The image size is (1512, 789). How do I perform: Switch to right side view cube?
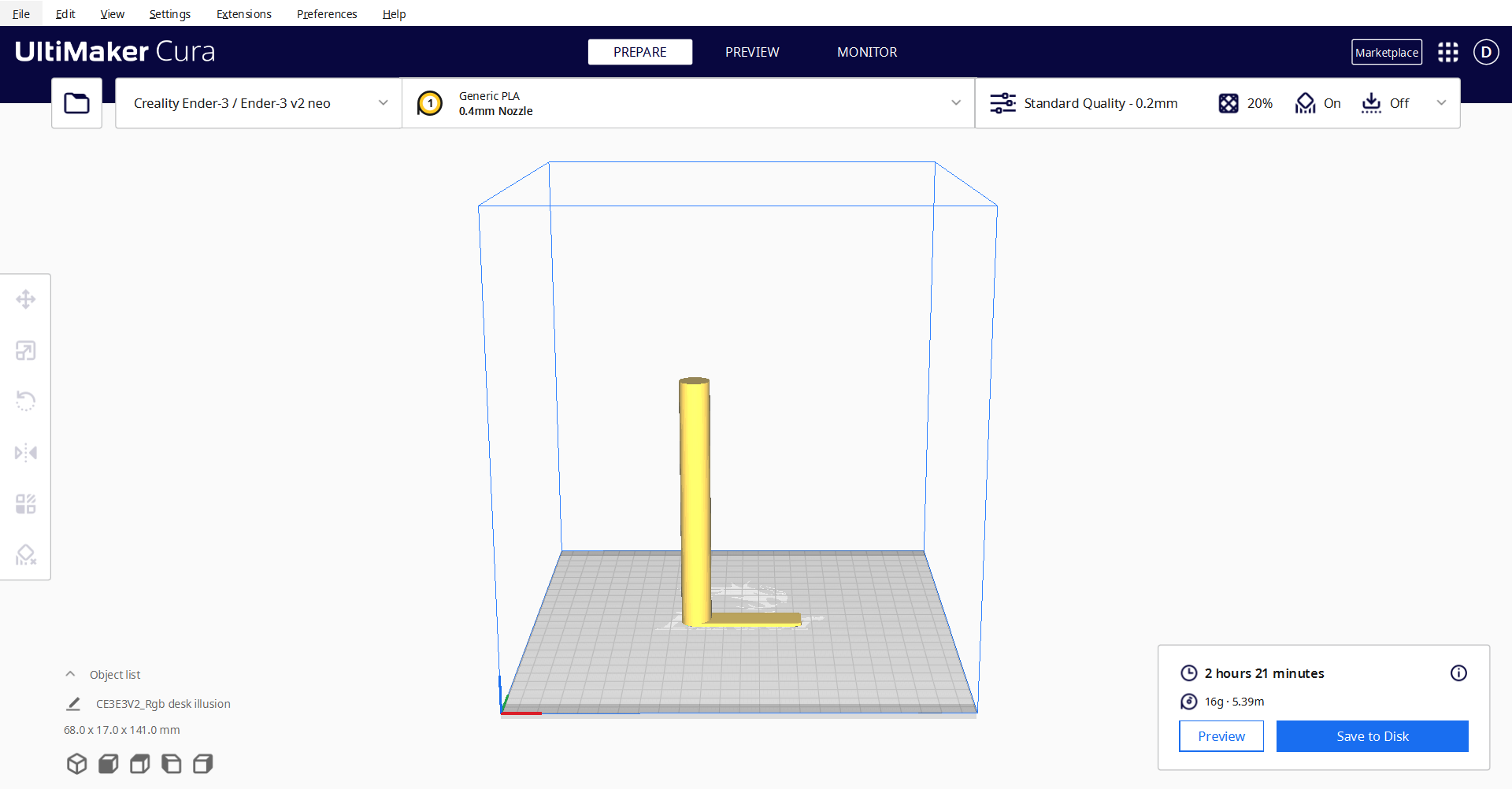[x=203, y=764]
